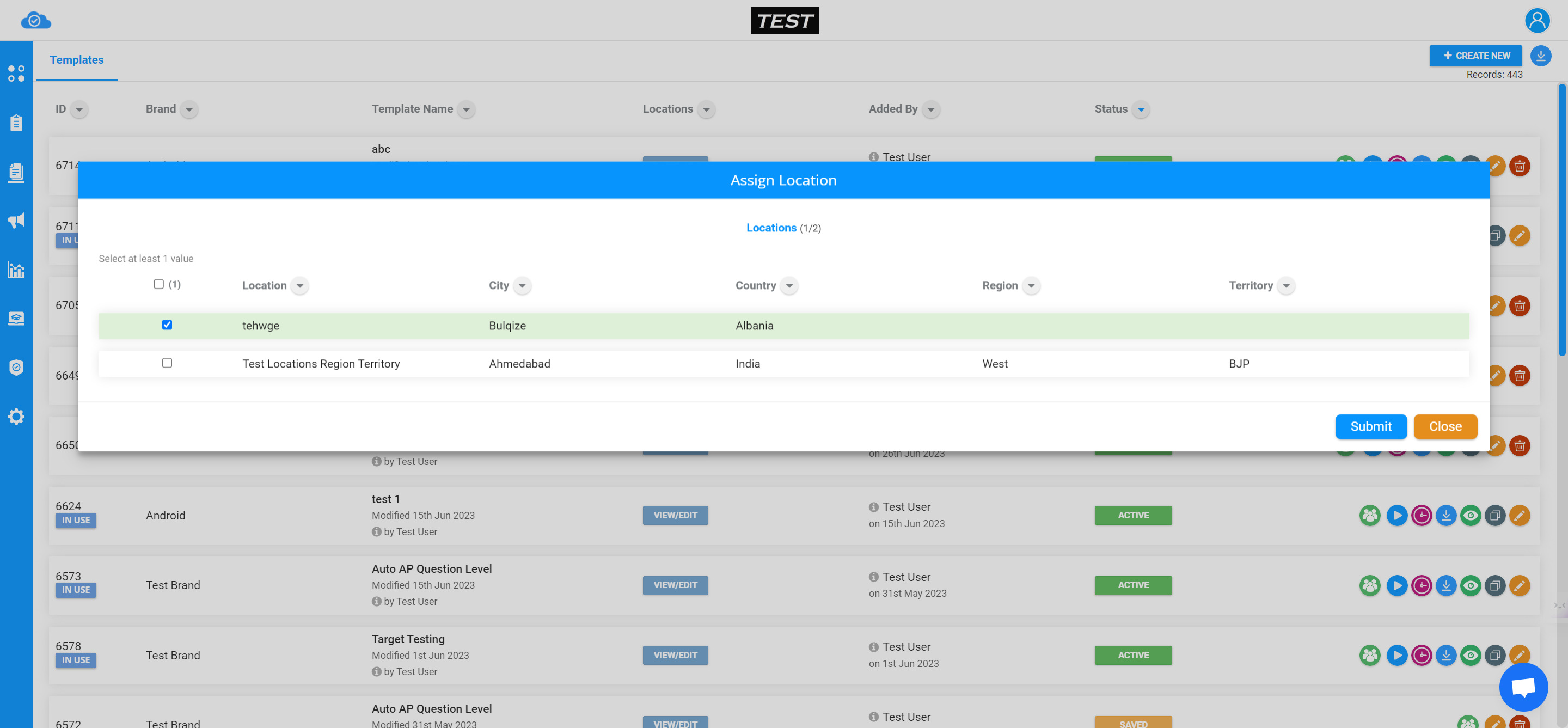Toggle preview eye icon for template 6573
This screenshot has width=1568, height=728.
1470,585
